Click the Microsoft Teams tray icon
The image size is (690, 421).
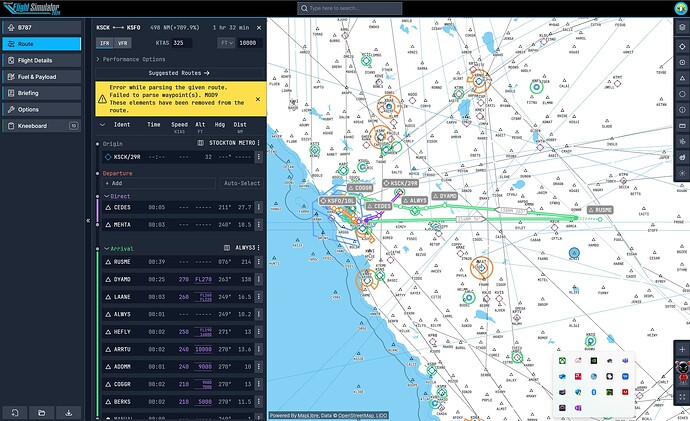(x=625, y=361)
